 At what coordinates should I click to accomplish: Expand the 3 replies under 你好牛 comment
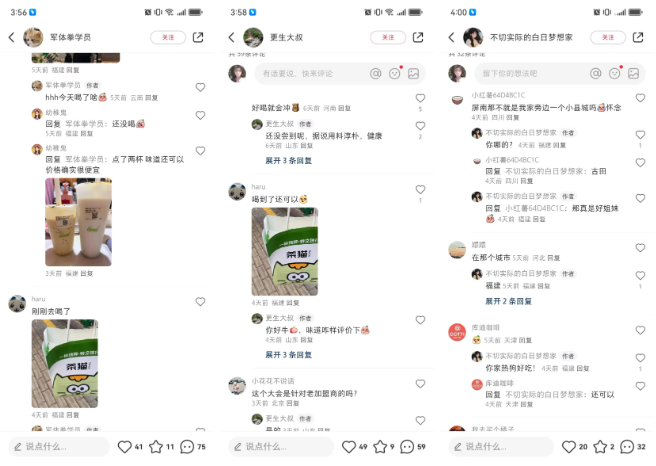point(288,355)
